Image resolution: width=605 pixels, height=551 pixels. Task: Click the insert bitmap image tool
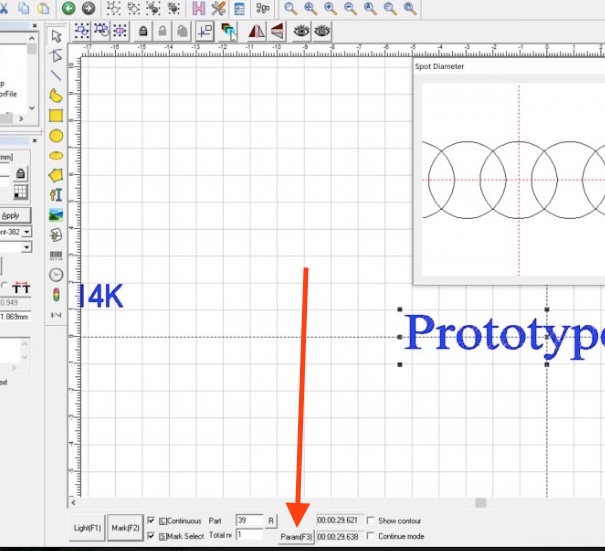(x=57, y=214)
